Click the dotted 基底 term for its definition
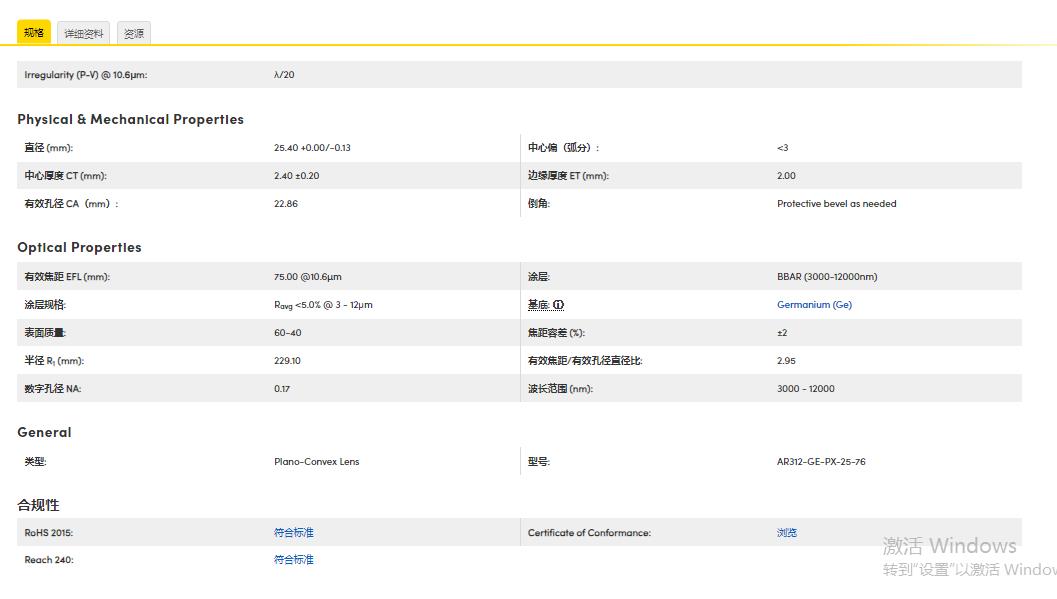The width and height of the screenshot is (1057, 599). point(540,304)
